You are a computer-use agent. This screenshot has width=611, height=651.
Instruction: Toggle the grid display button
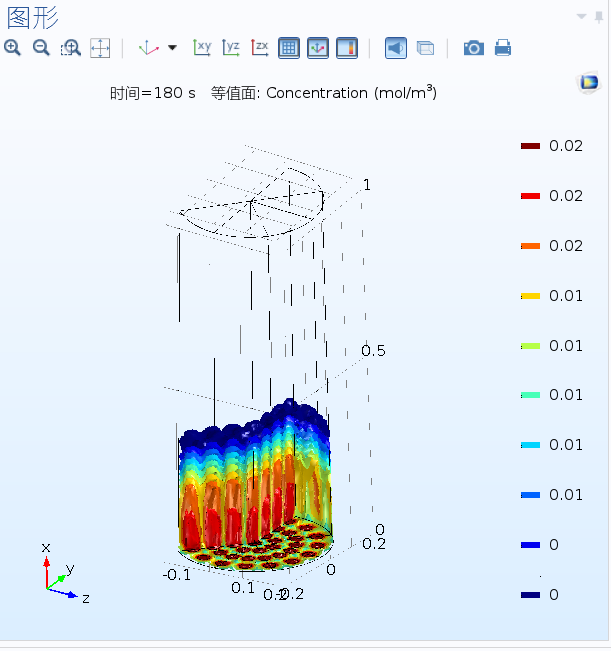pos(289,48)
